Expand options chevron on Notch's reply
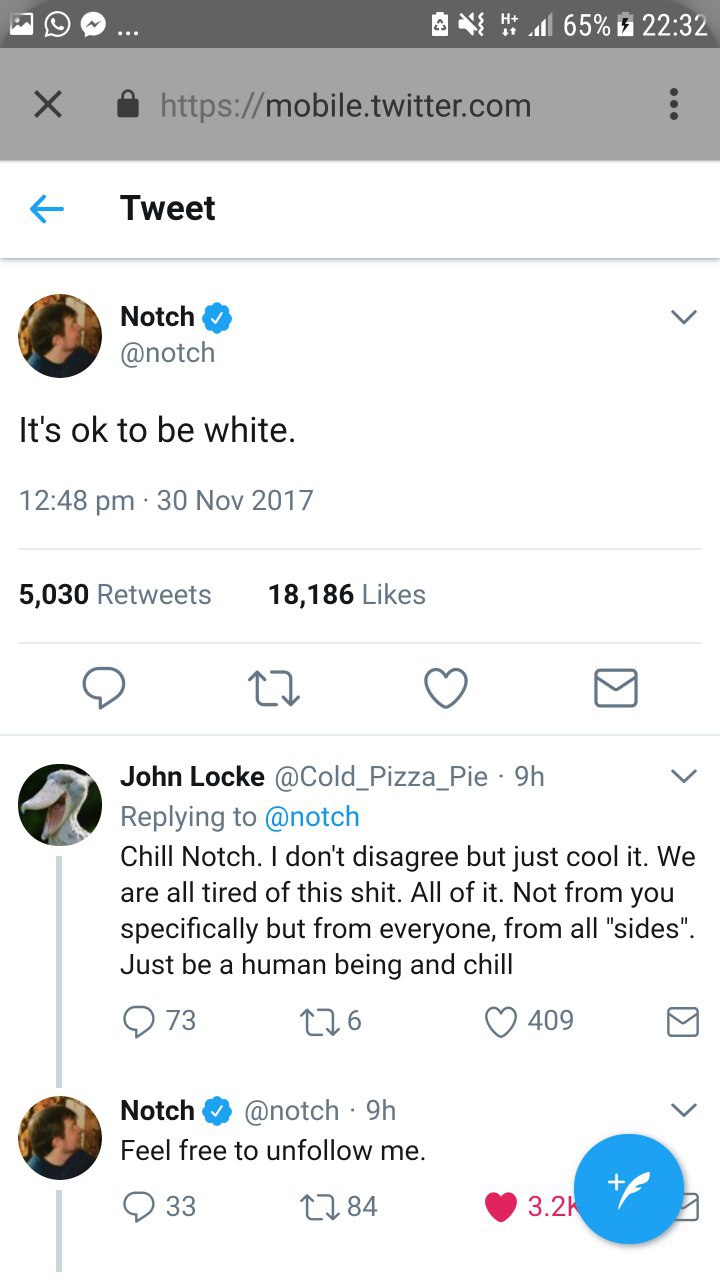Image resolution: width=720 pixels, height=1280 pixels. [x=683, y=1110]
